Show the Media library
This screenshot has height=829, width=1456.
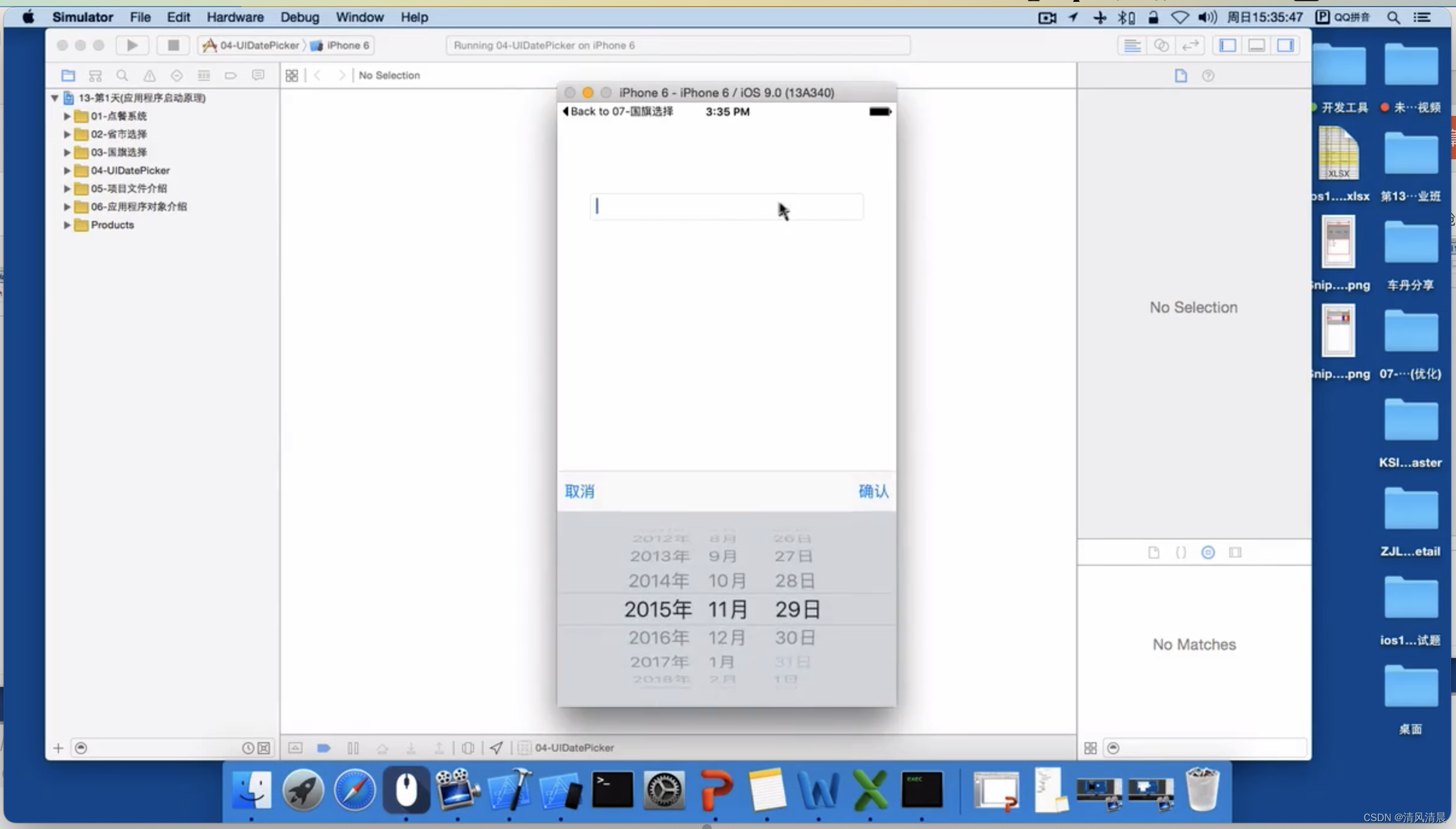pos(1235,552)
